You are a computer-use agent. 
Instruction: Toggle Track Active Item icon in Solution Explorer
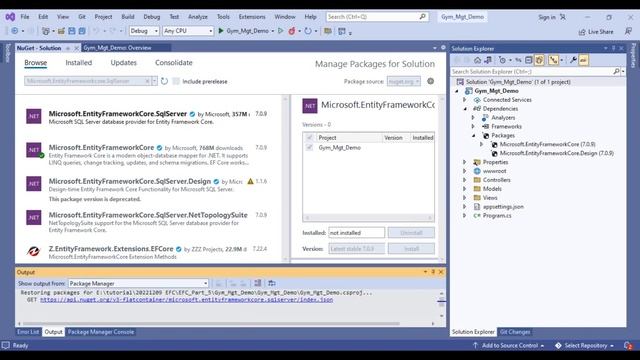click(x=553, y=60)
